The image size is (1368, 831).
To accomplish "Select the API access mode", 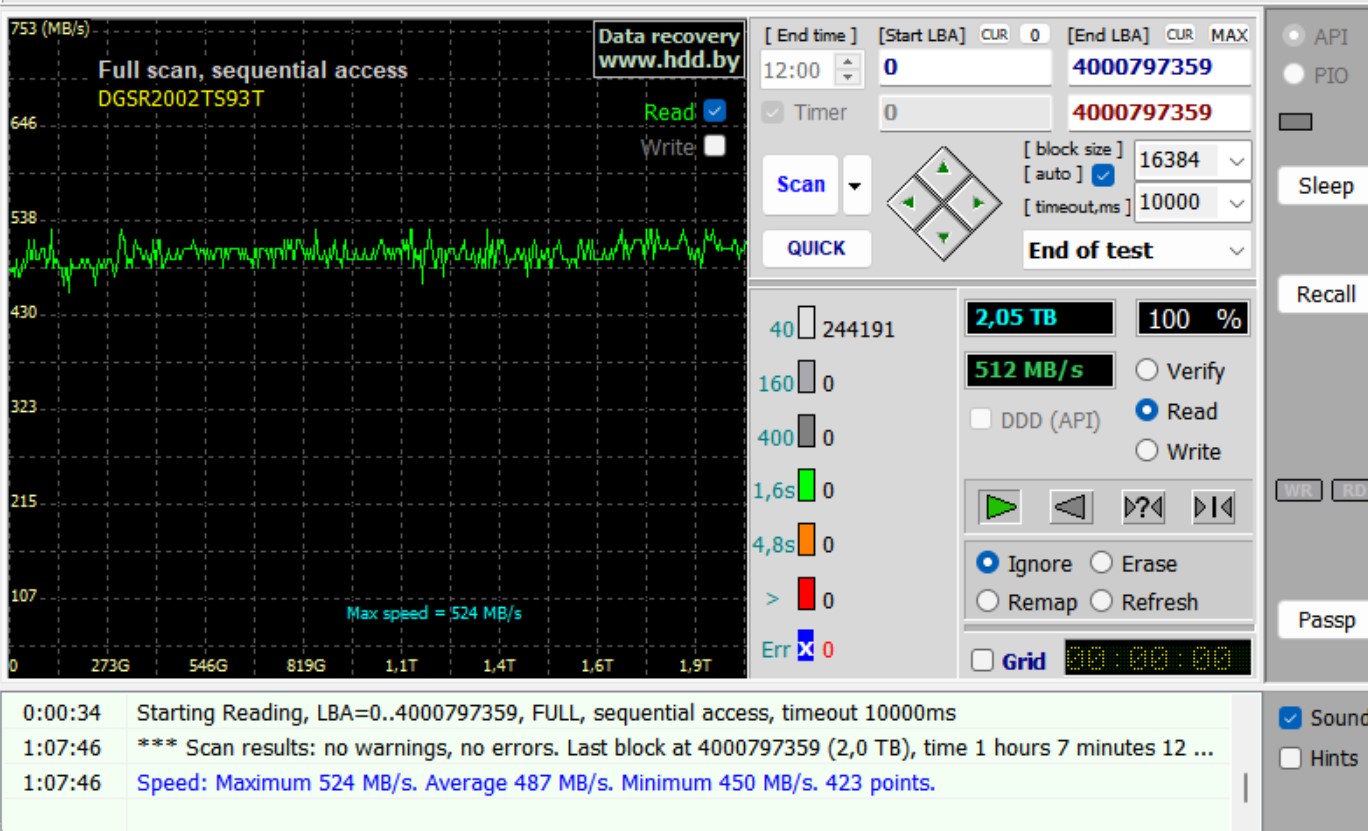I will [1294, 36].
